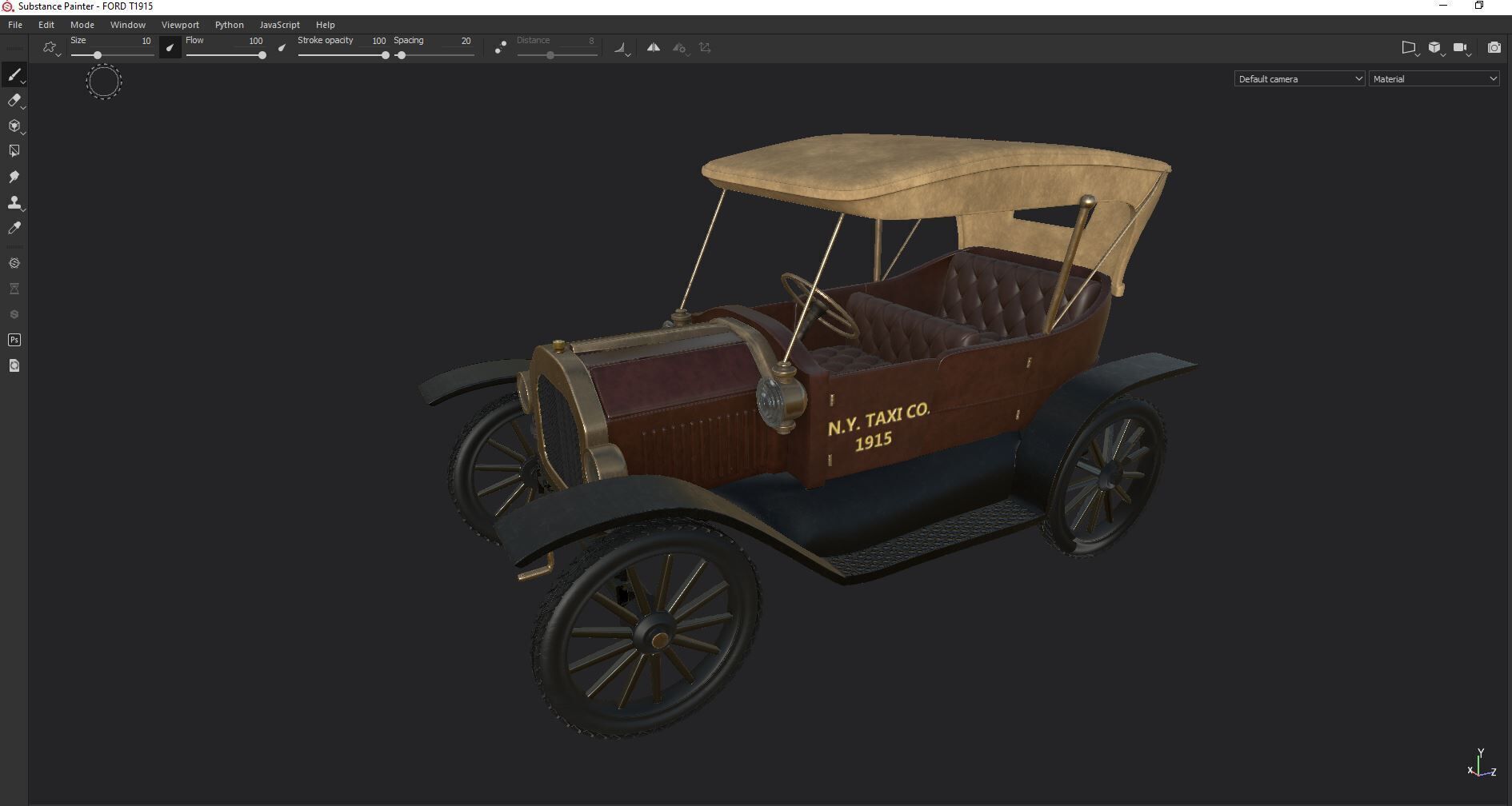Open the JavaScript menu

click(x=279, y=25)
